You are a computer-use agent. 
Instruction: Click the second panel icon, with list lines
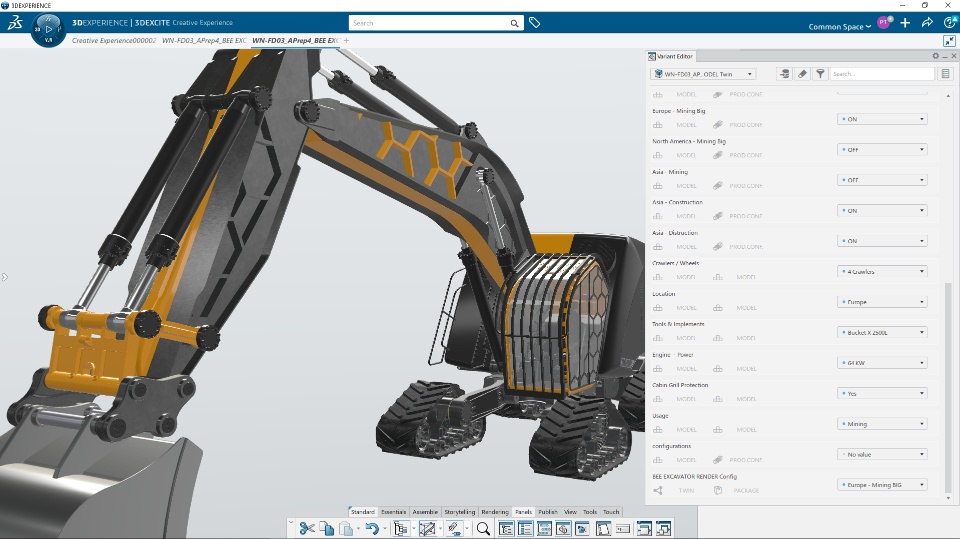pyautogui.click(x=525, y=529)
